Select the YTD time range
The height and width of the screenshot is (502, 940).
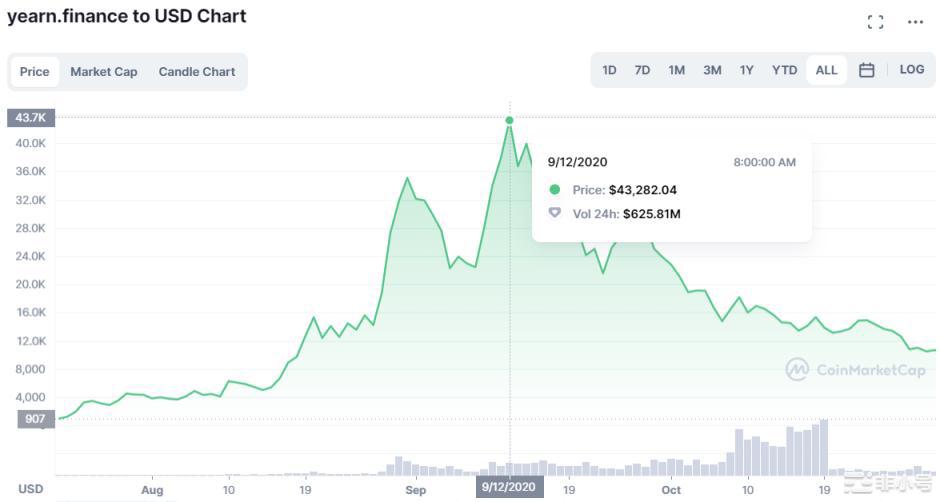785,70
